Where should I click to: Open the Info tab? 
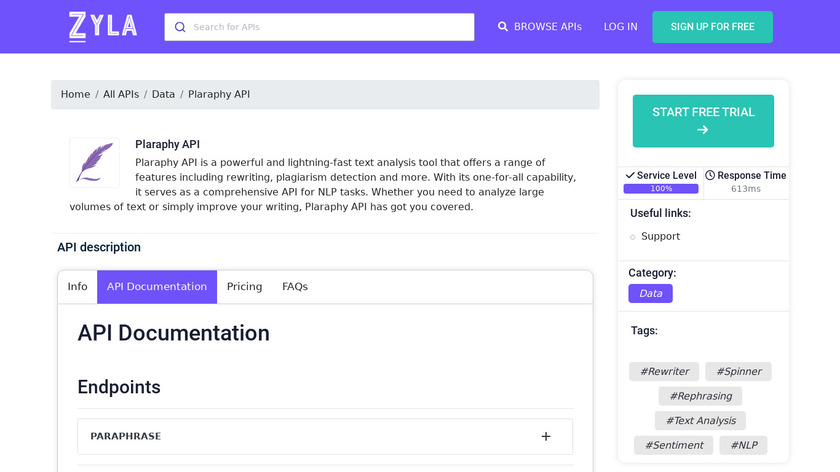[x=77, y=287]
